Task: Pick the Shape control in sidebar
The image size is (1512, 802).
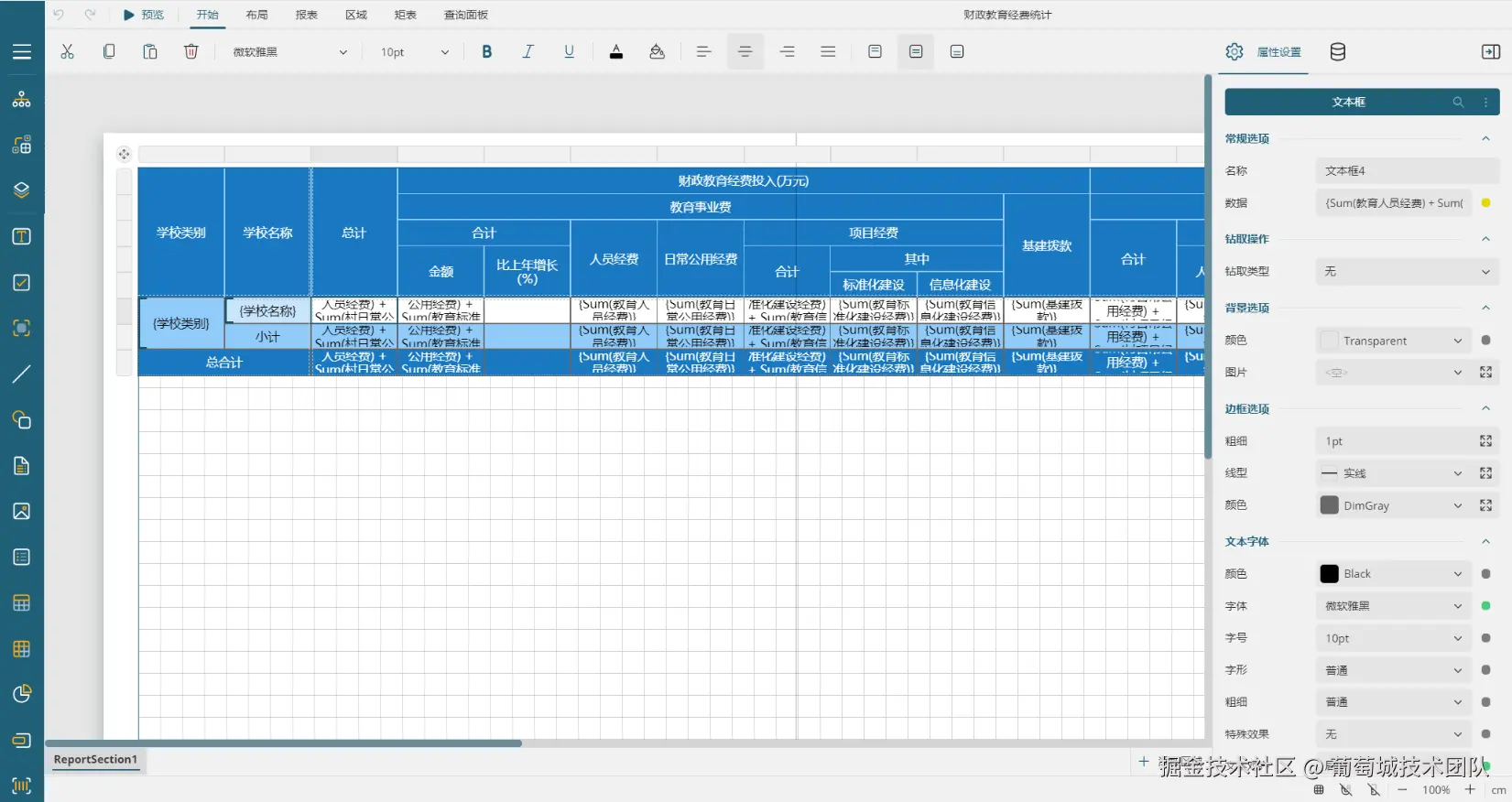Action: [22, 420]
